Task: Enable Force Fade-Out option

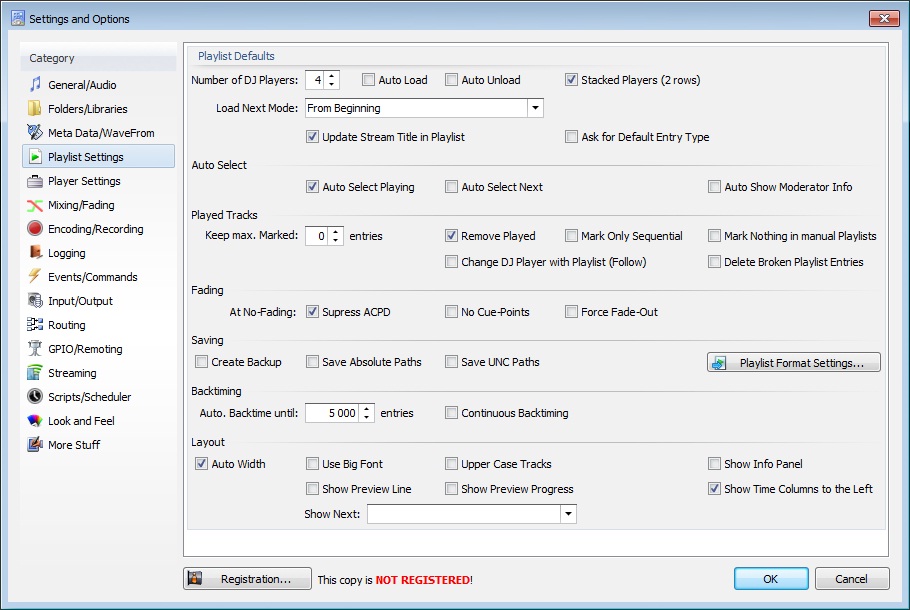Action: [x=569, y=312]
